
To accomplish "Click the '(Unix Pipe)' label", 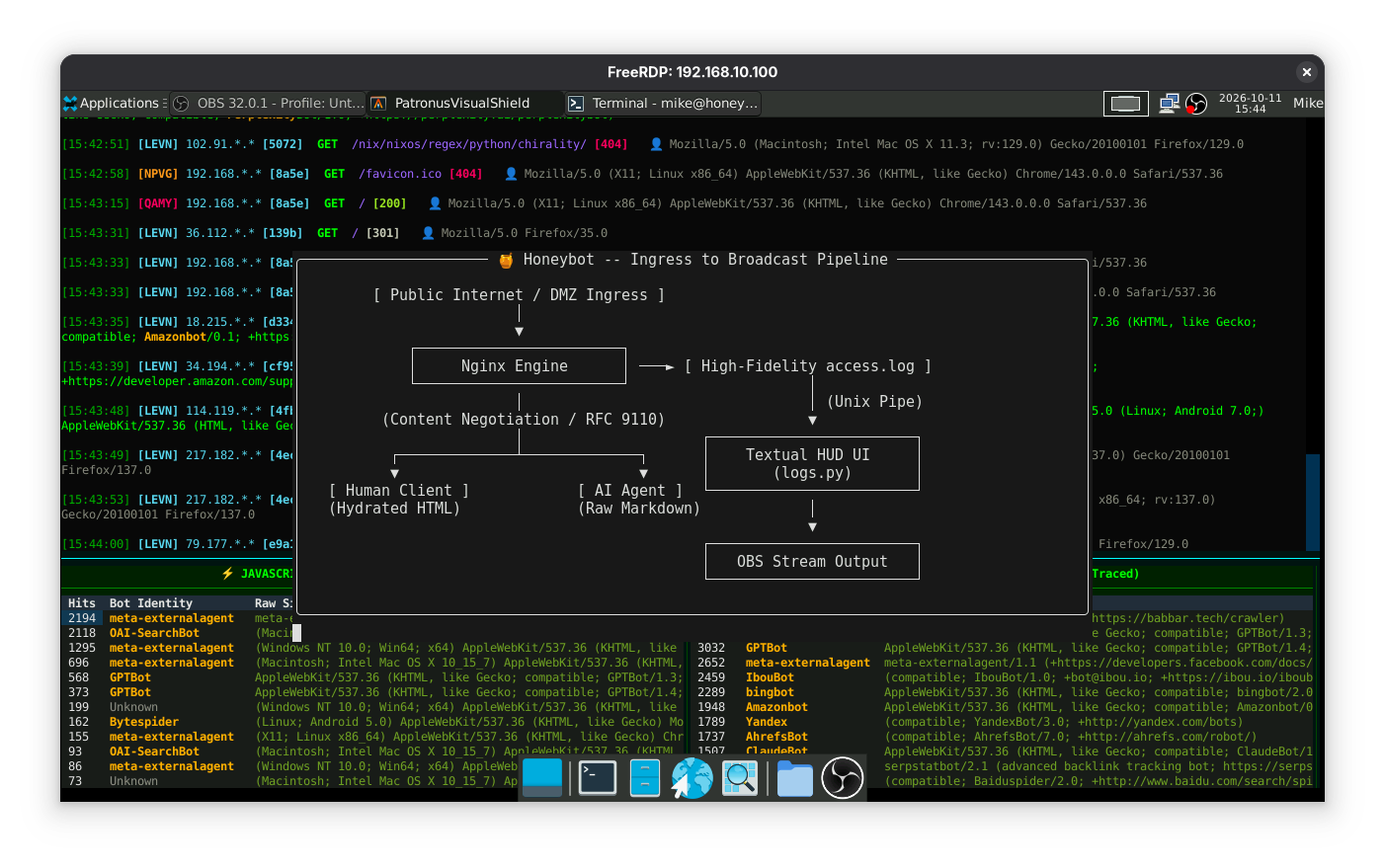I will 874,402.
